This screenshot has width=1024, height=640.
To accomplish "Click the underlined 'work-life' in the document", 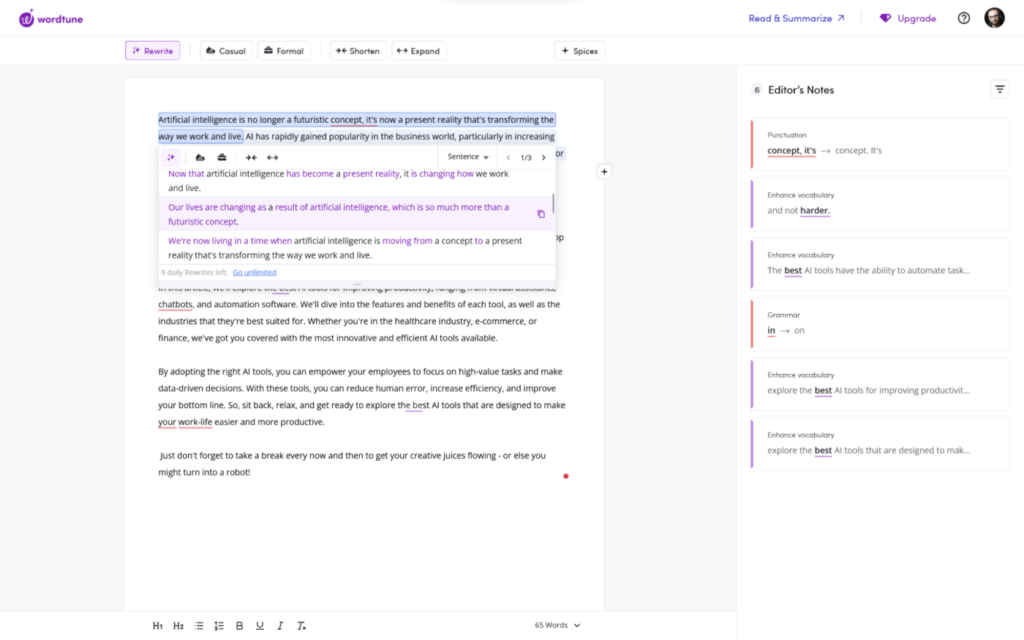I will (x=195, y=422).
